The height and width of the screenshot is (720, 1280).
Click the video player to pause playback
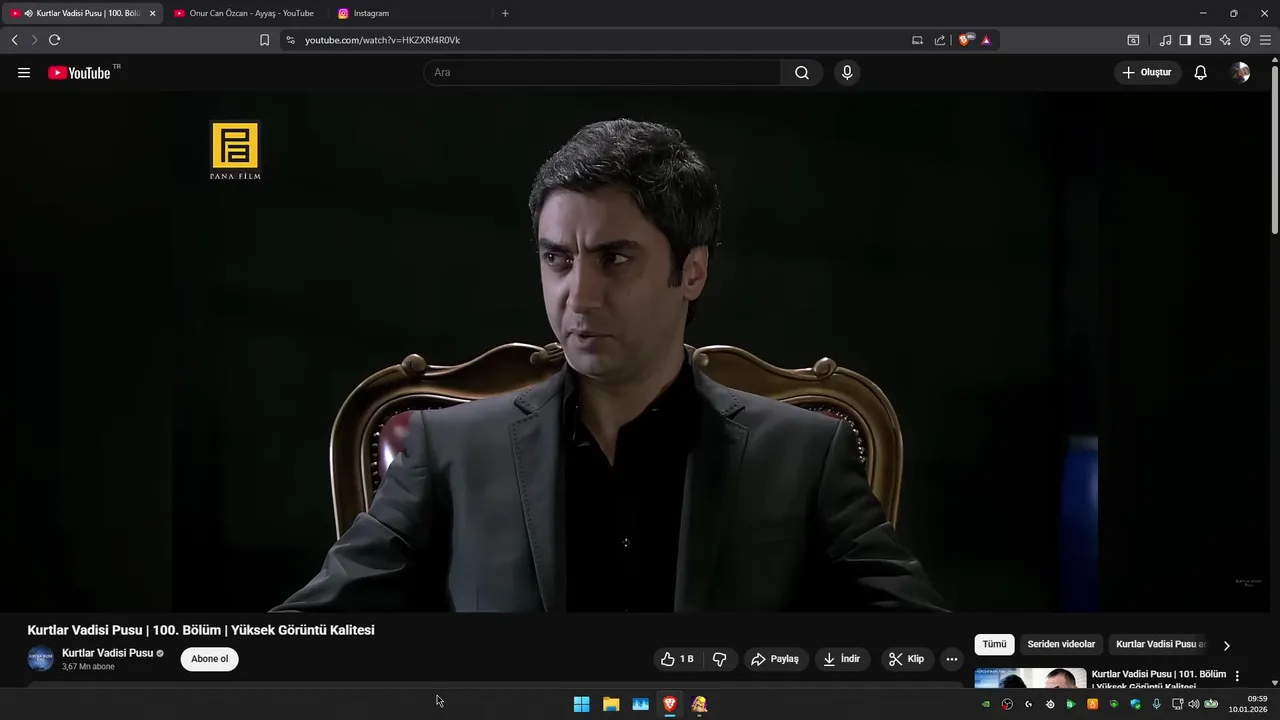pos(635,352)
